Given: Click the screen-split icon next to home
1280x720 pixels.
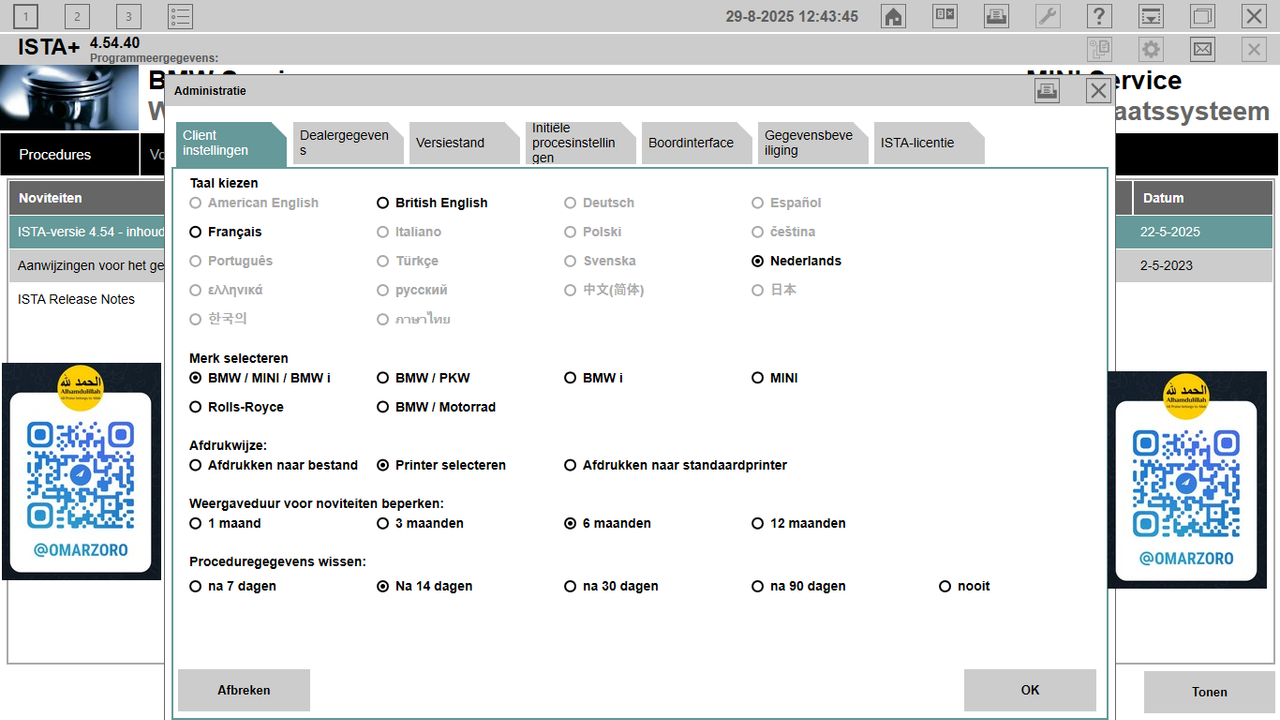Looking at the screenshot, I should 945,16.
